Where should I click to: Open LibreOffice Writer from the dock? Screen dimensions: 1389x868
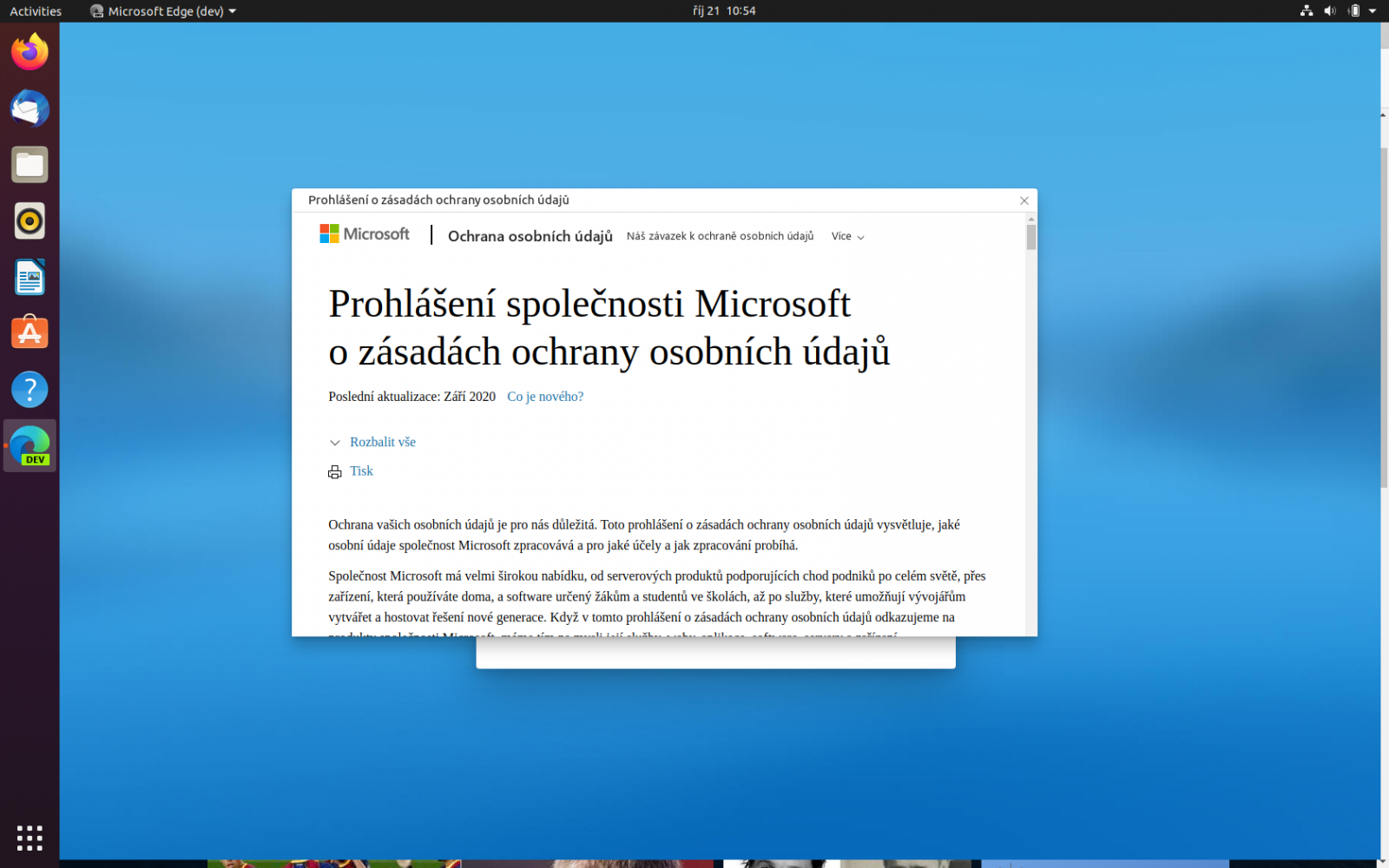coord(30,277)
